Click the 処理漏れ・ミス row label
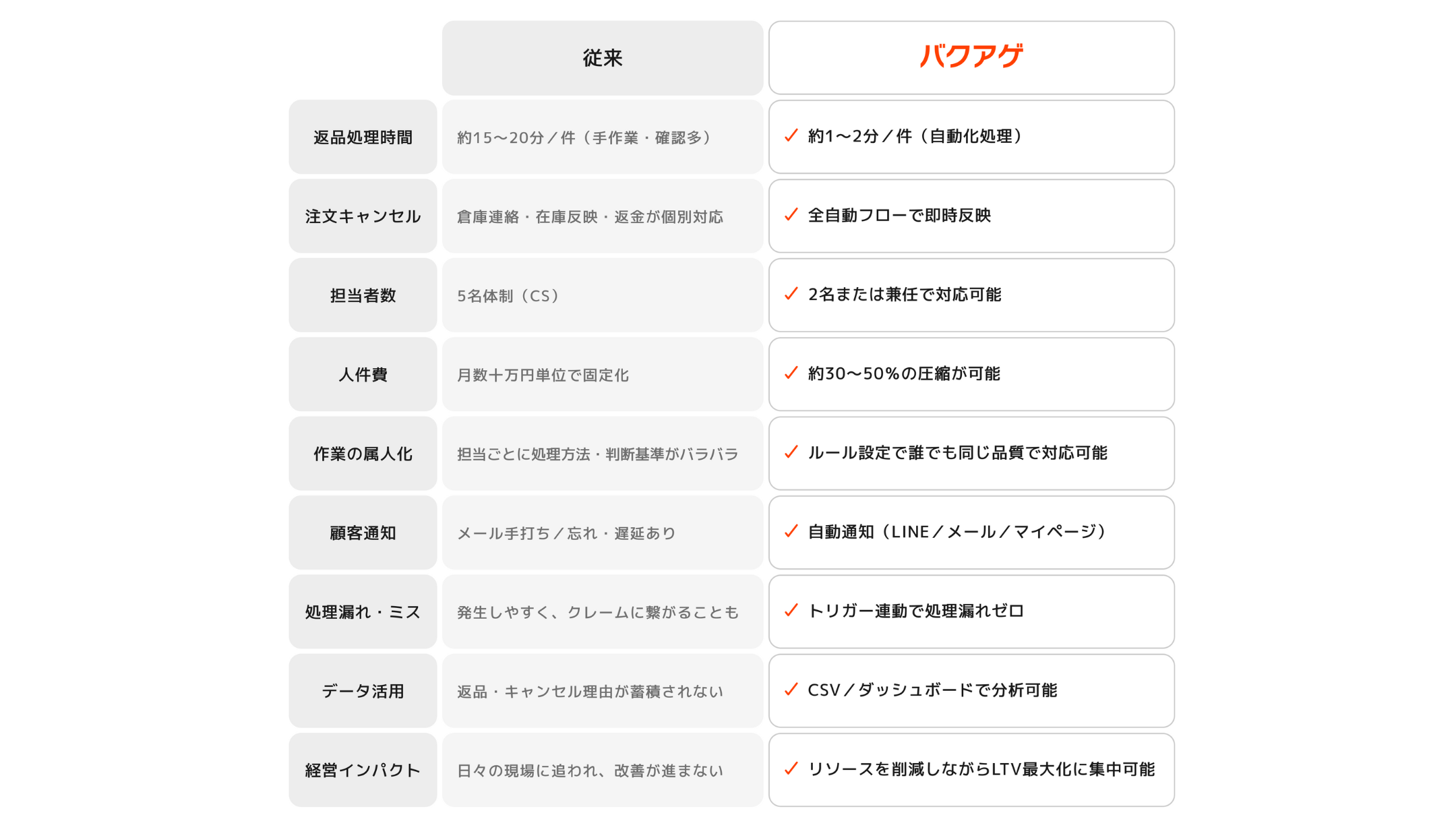Screen dimensions: 1456x819 tap(363, 612)
